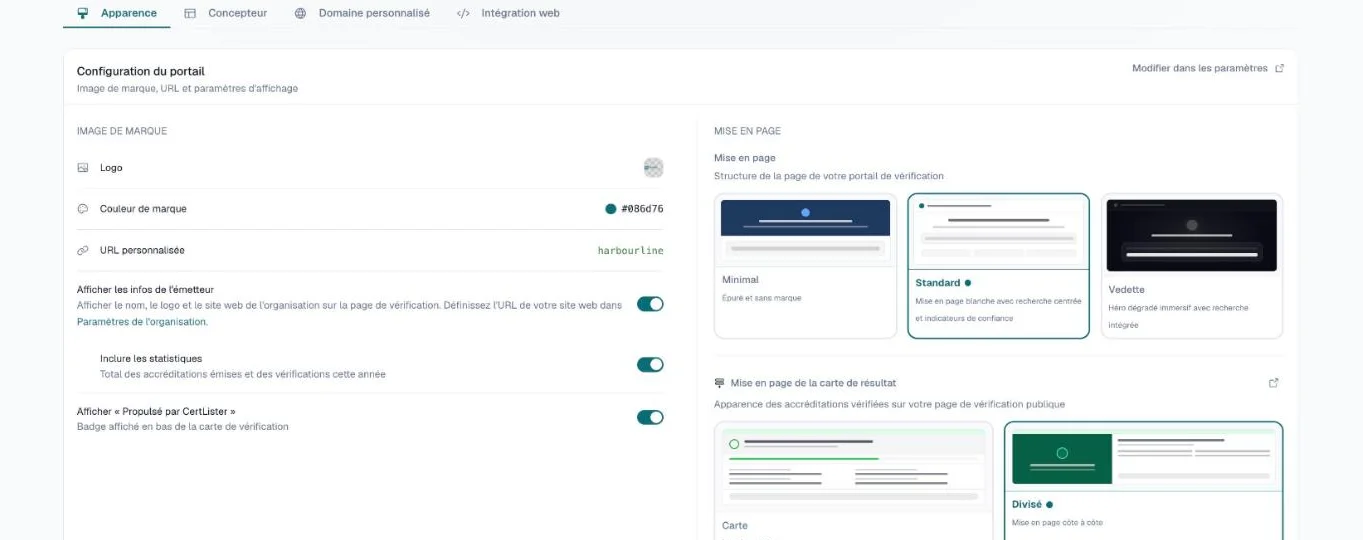
Task: Toggle Afficher Propulsé par CertLister switch
Action: 650,417
